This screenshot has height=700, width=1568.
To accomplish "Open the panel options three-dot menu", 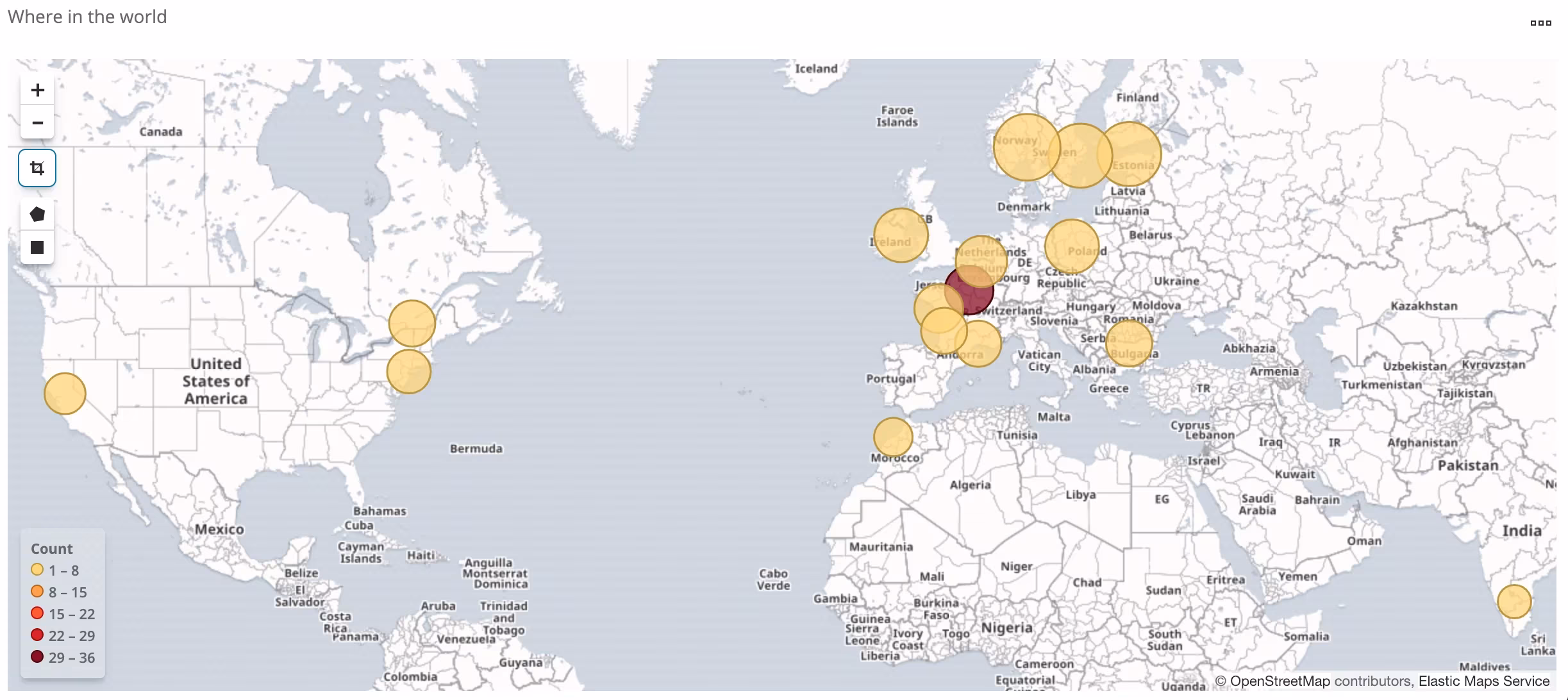I will point(1540,23).
